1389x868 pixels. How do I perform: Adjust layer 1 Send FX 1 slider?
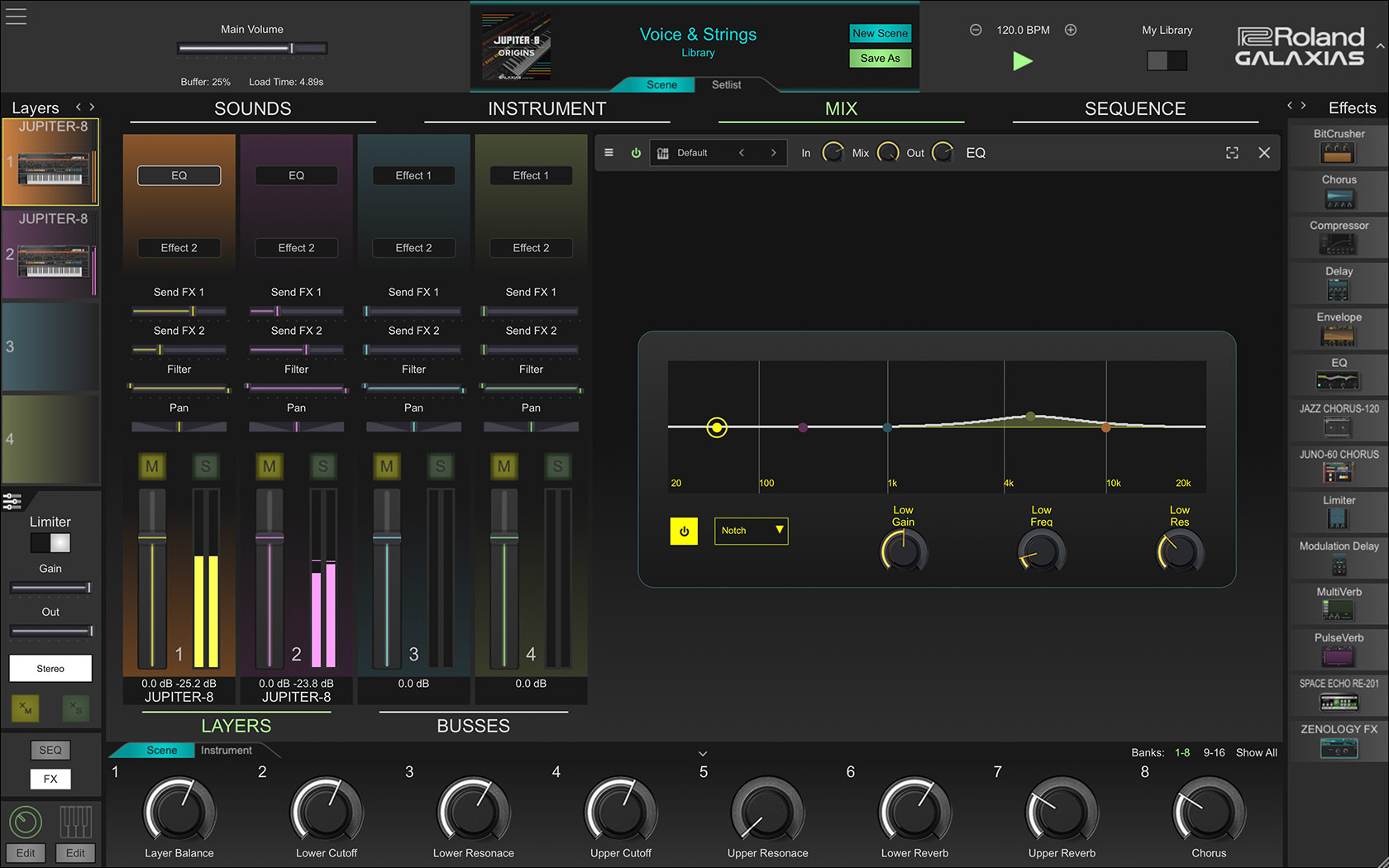[x=179, y=312]
